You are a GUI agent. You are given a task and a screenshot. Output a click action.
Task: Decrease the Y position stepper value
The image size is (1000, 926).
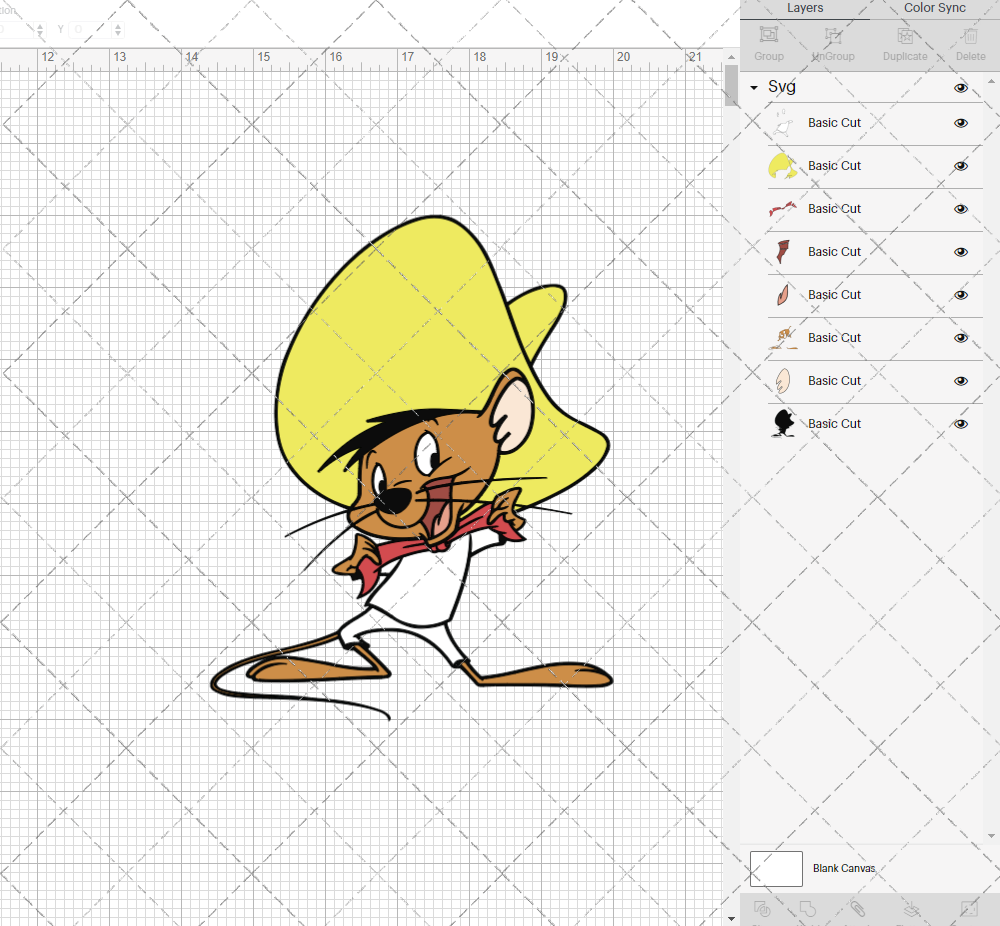[x=119, y=35]
